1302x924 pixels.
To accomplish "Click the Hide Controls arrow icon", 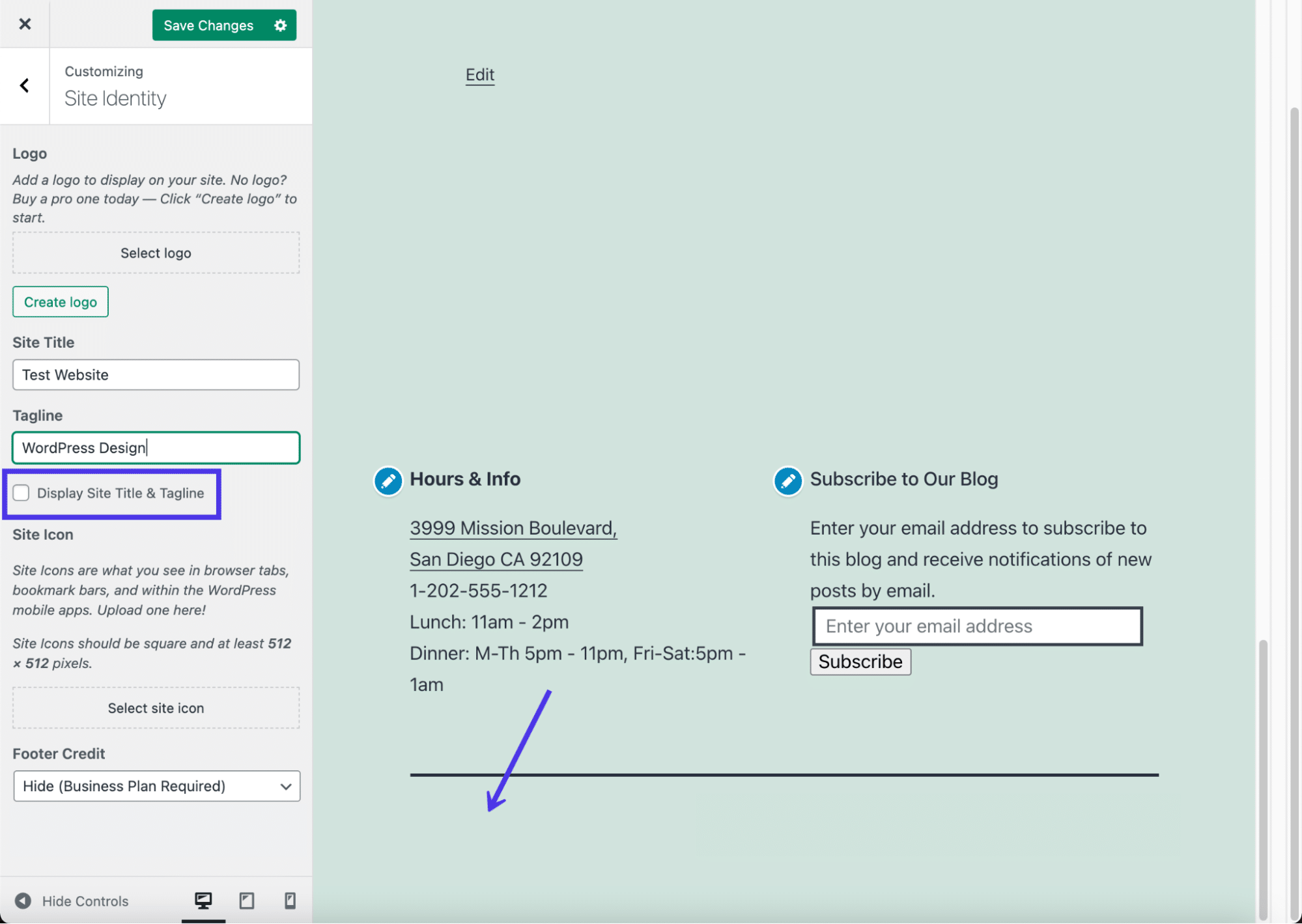I will 23,901.
